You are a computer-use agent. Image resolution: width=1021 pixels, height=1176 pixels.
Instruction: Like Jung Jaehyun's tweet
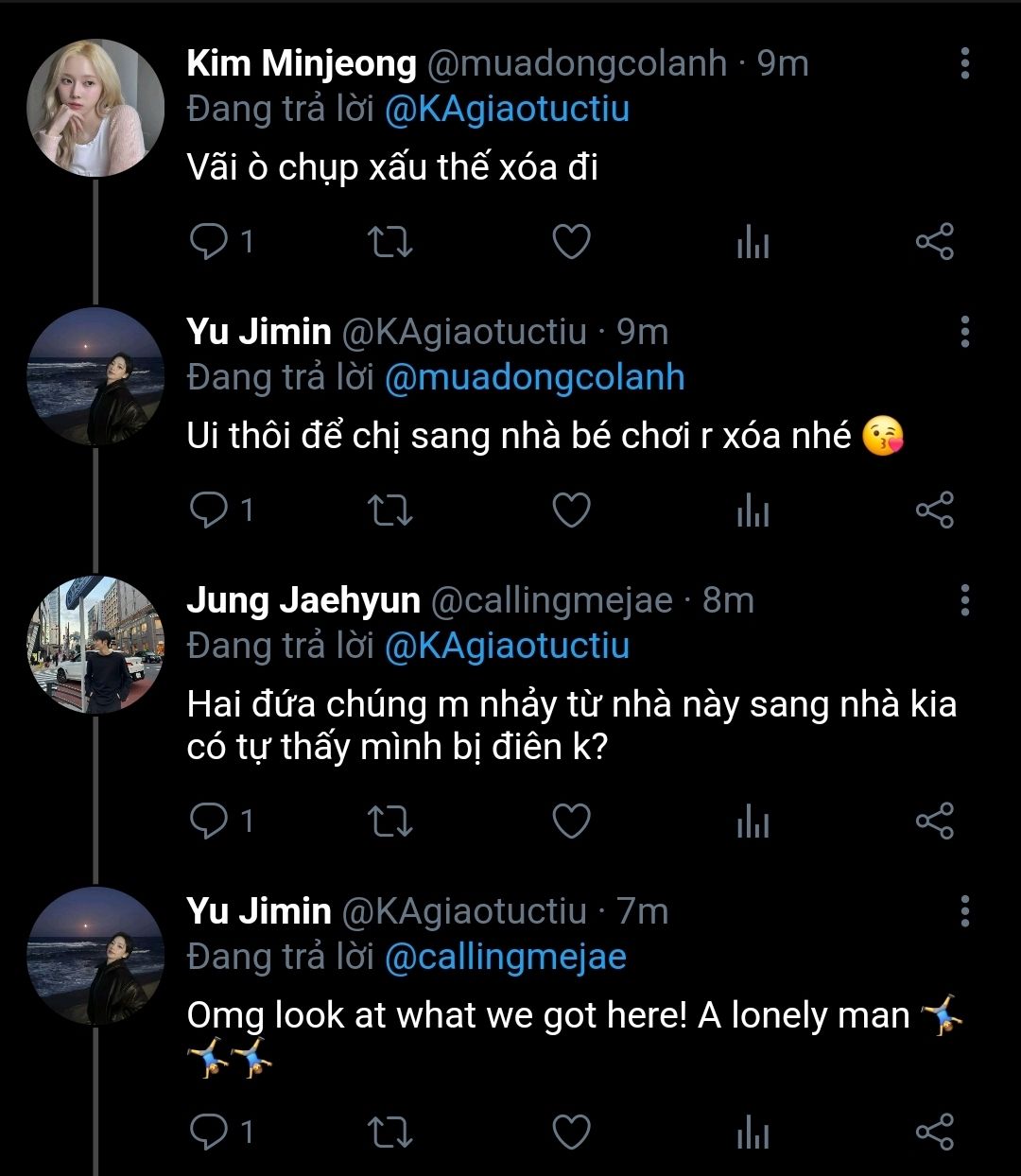[571, 821]
